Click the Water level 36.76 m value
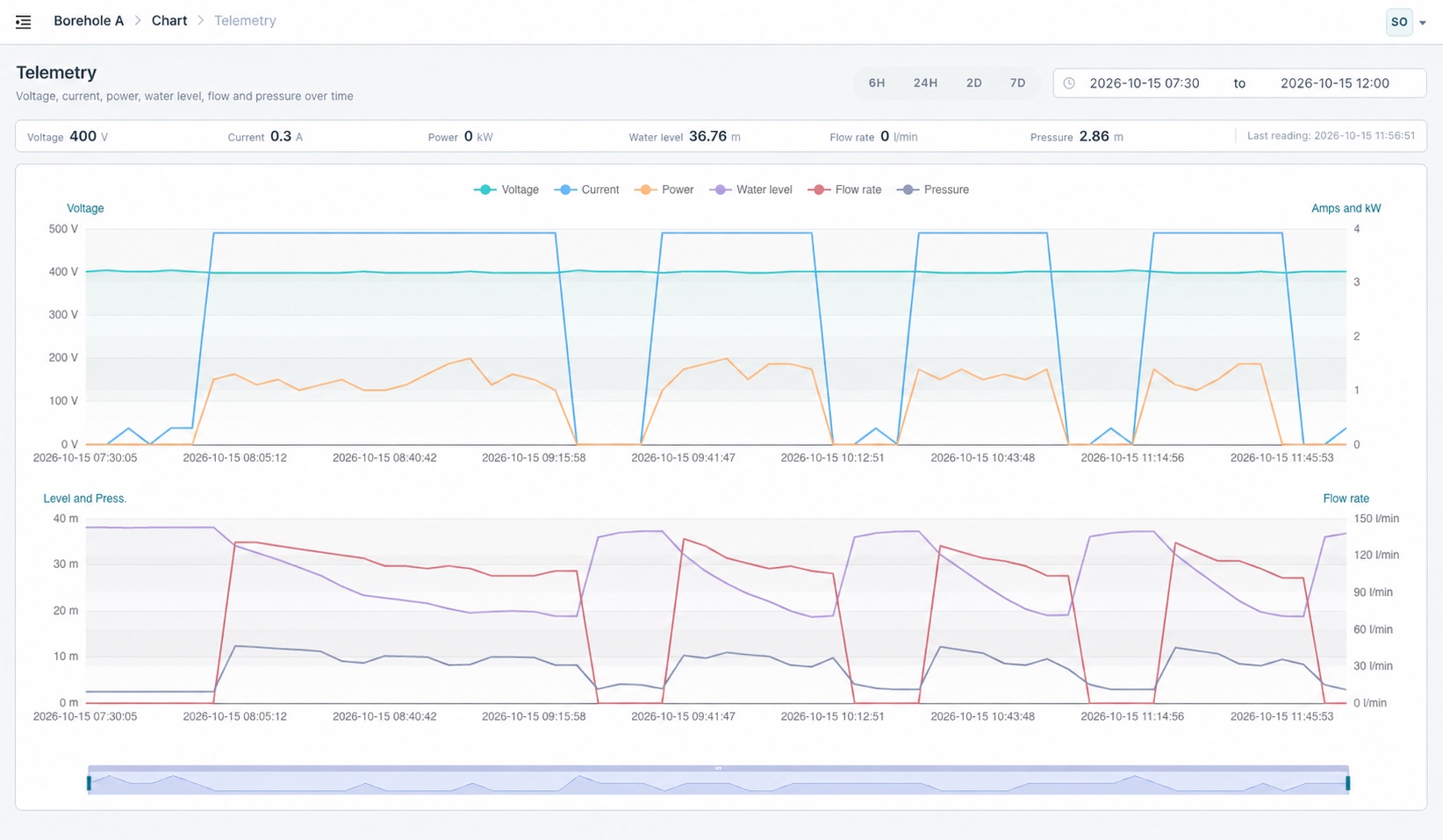Screen dimensions: 1443x840 pos(685,137)
